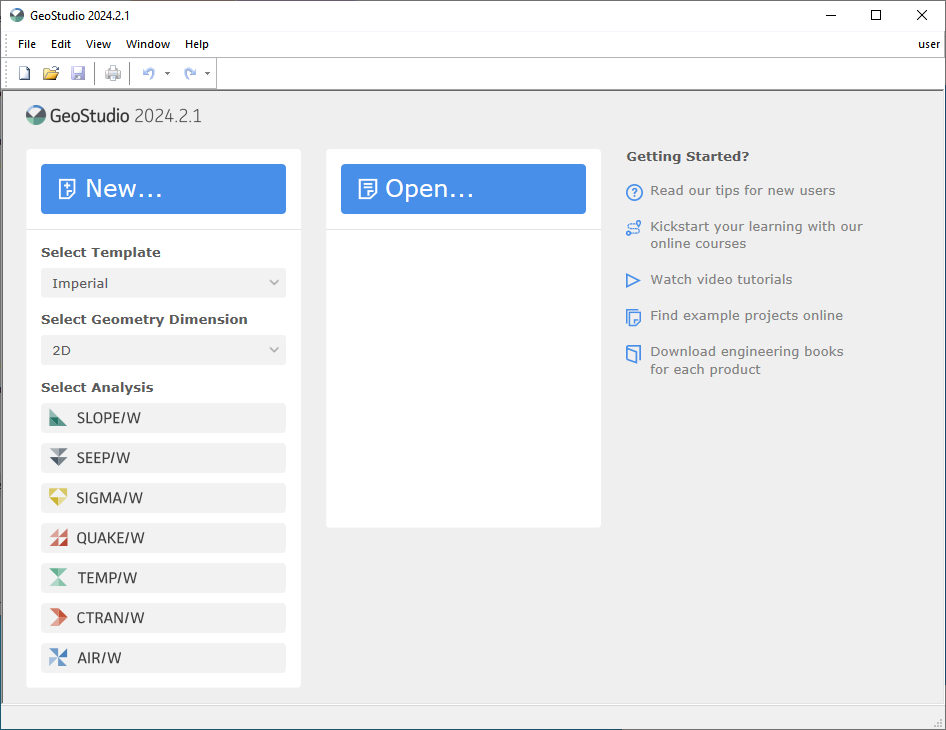Minimize the GeoStudio window

coord(831,15)
